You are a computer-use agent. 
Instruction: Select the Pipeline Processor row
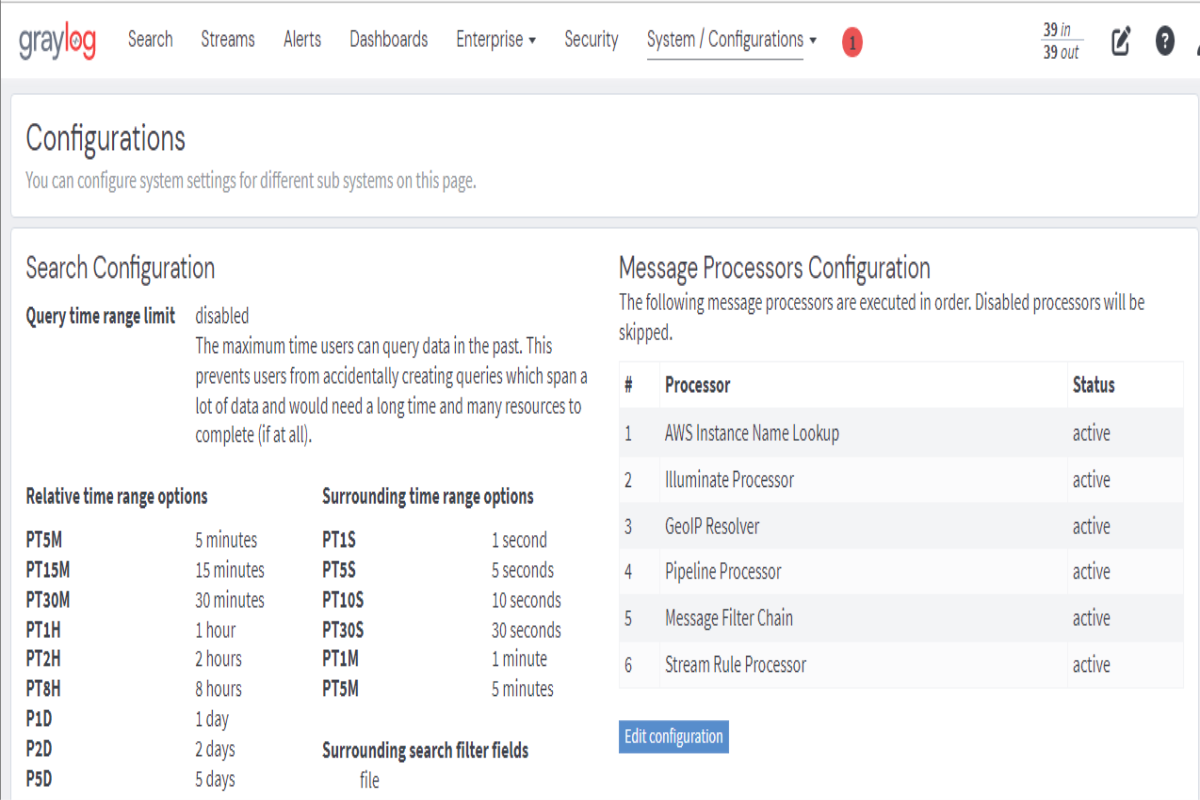pyautogui.click(x=901, y=572)
